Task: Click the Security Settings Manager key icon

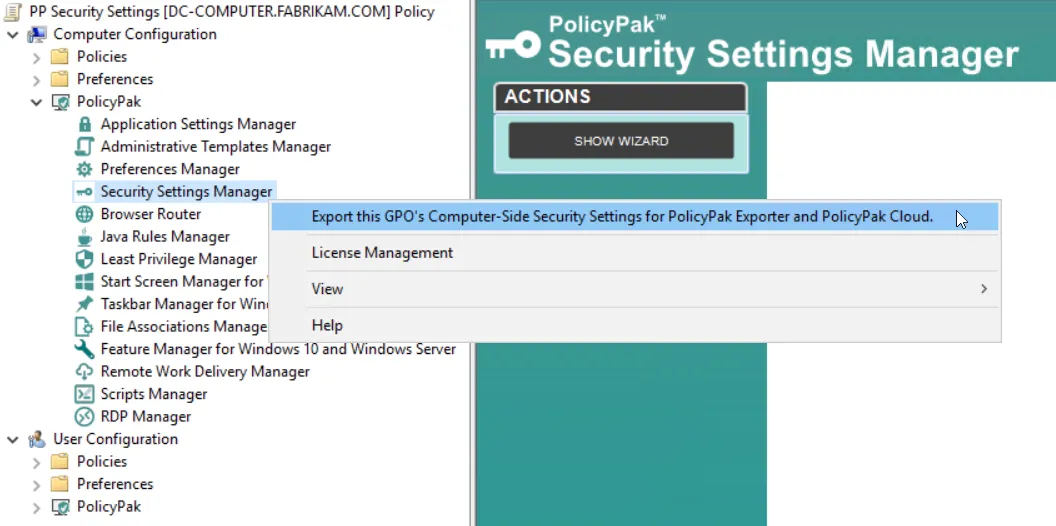Action: pos(84,192)
